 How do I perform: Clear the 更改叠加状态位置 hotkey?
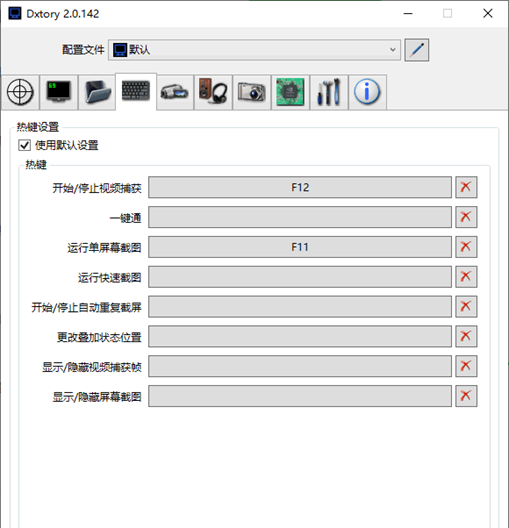466,336
